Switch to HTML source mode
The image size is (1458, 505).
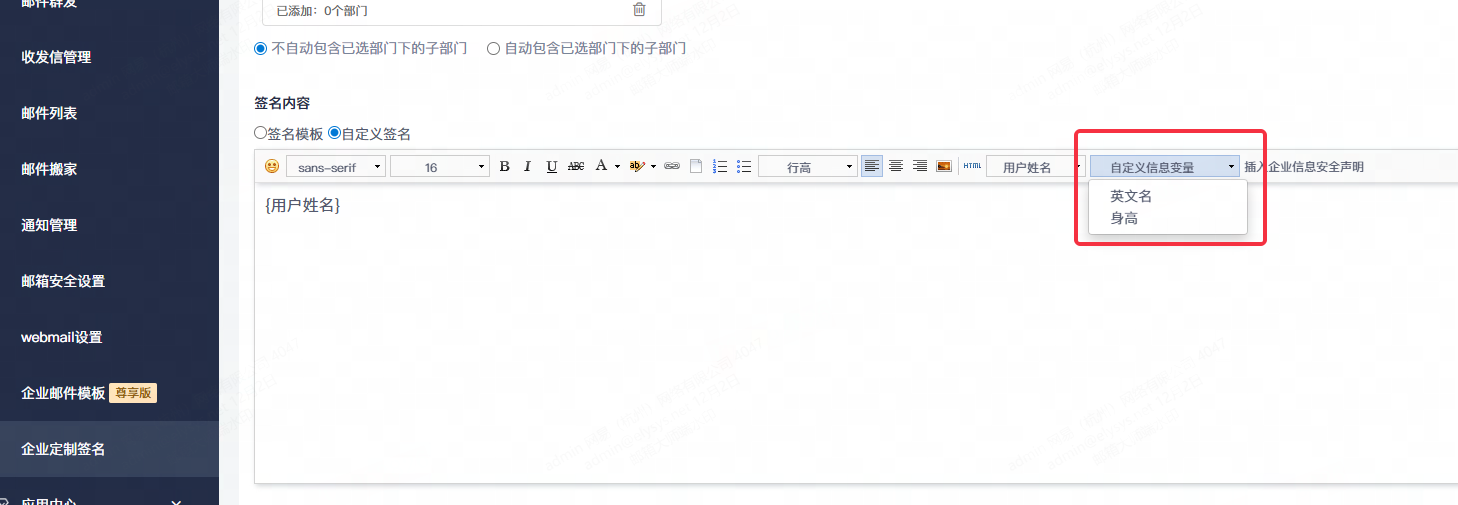coord(972,166)
